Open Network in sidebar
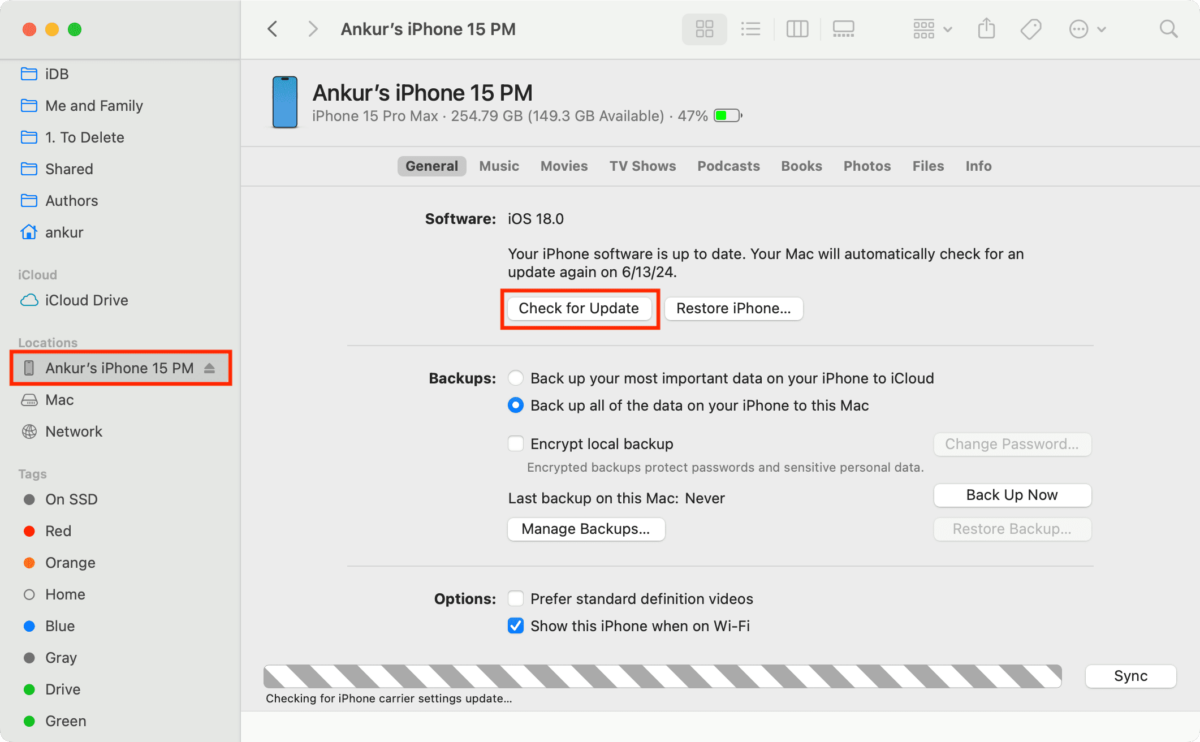Screen dimensions: 1200x742 61,432
